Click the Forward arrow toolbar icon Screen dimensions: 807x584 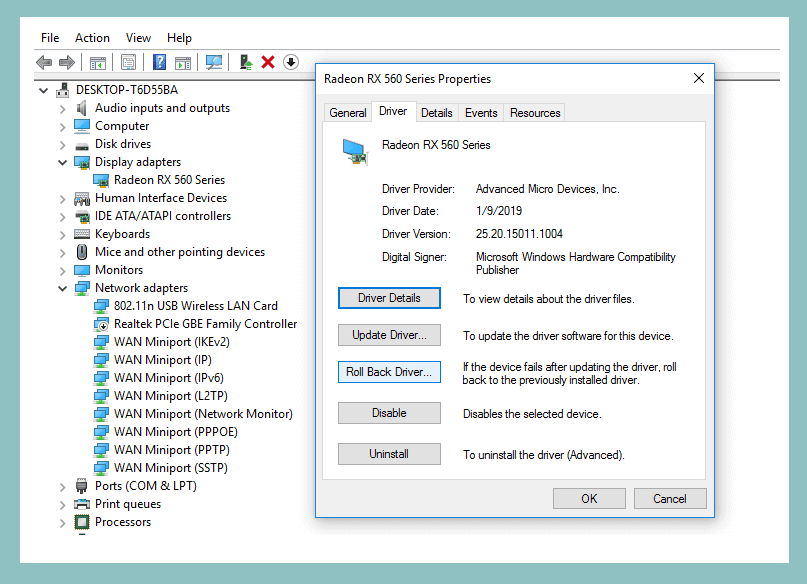67,62
